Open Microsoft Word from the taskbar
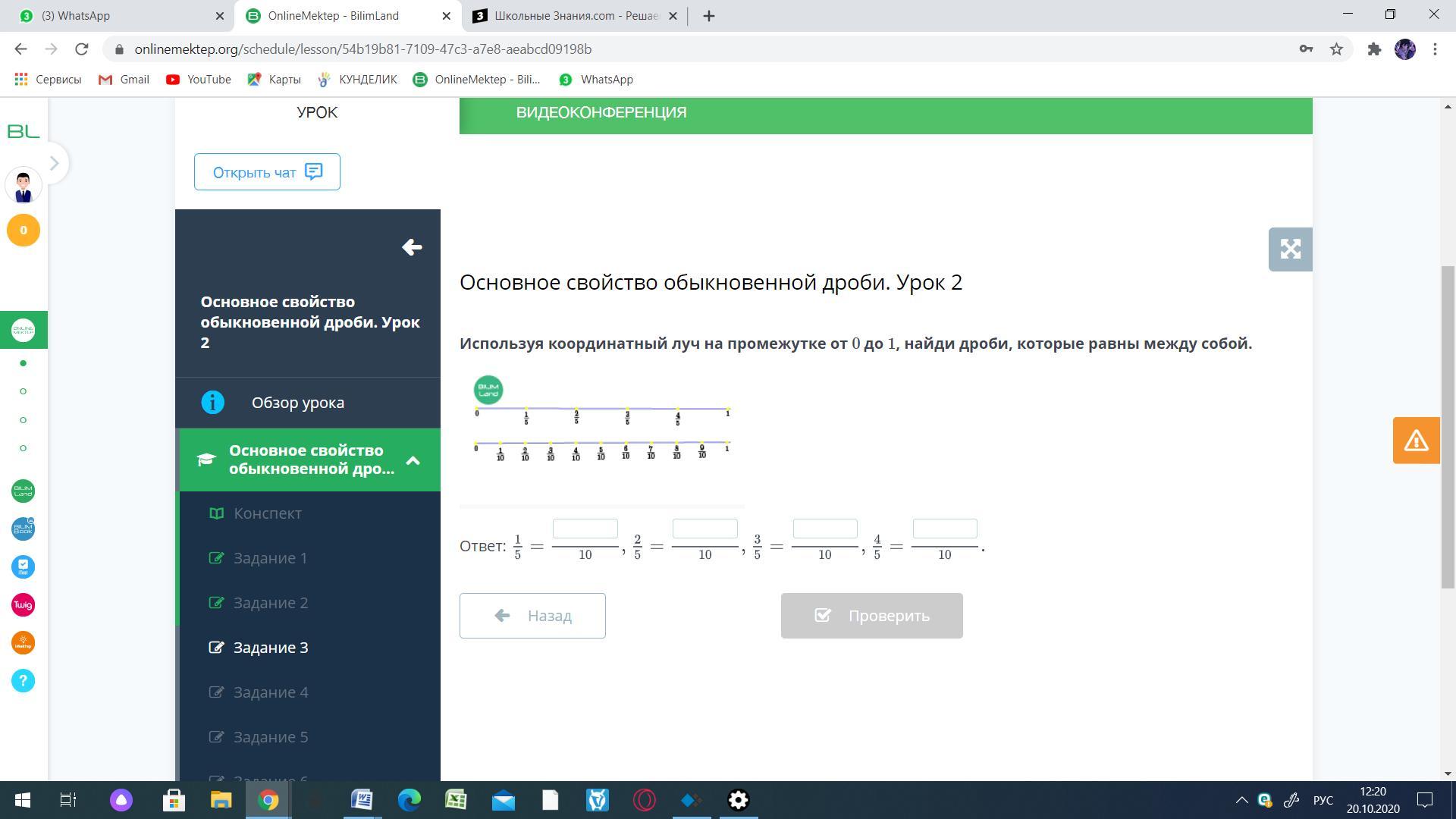The height and width of the screenshot is (819, 1456). (x=362, y=800)
